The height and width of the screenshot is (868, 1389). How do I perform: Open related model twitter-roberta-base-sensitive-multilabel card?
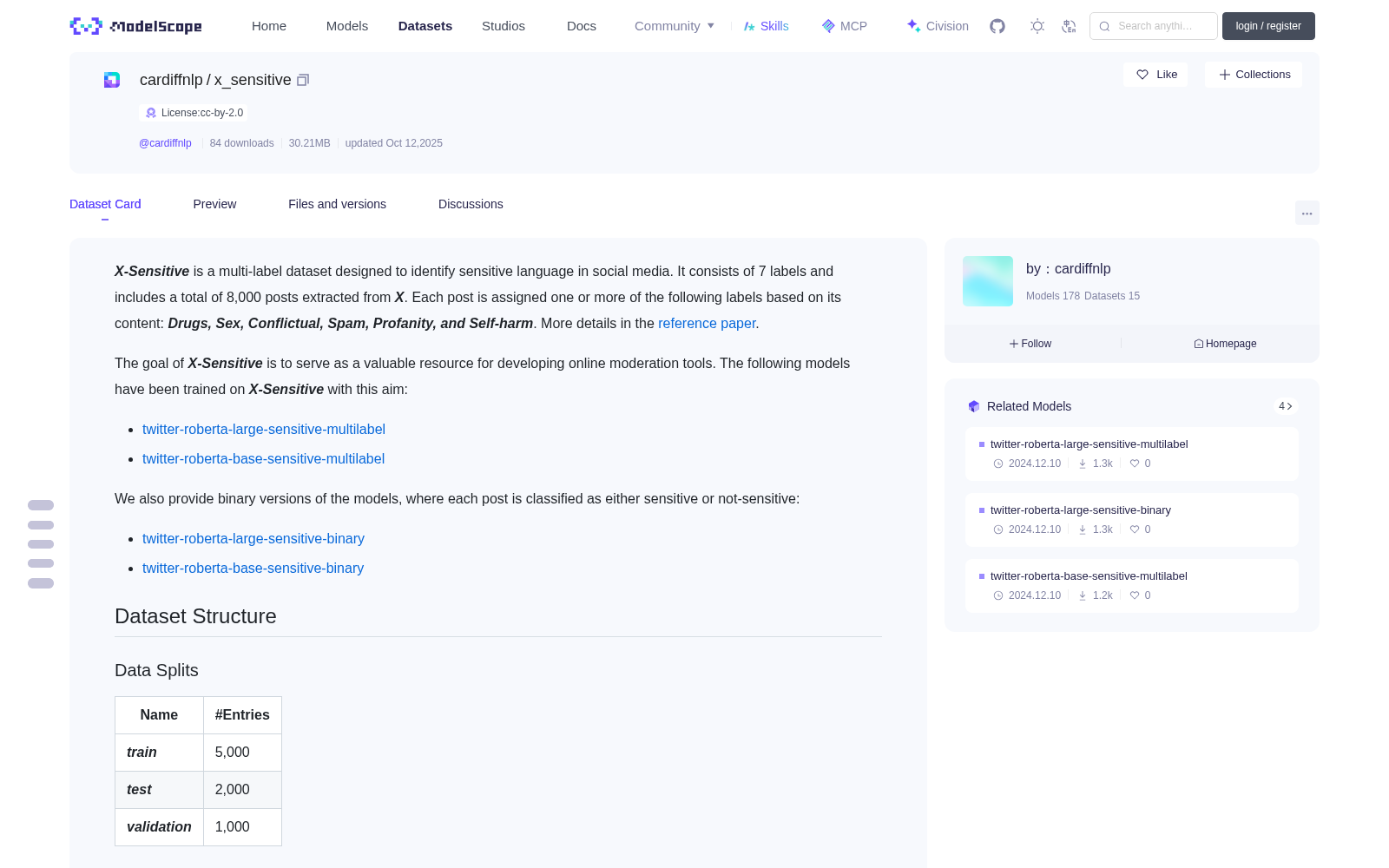tap(1132, 585)
